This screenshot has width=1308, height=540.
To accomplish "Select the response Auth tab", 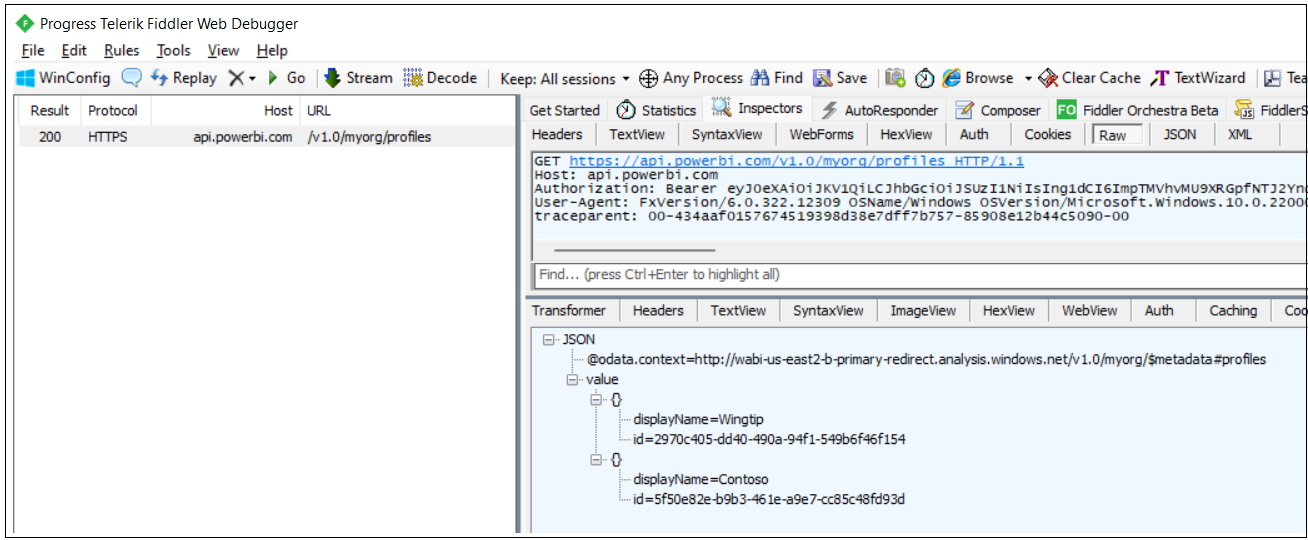I will point(1159,310).
